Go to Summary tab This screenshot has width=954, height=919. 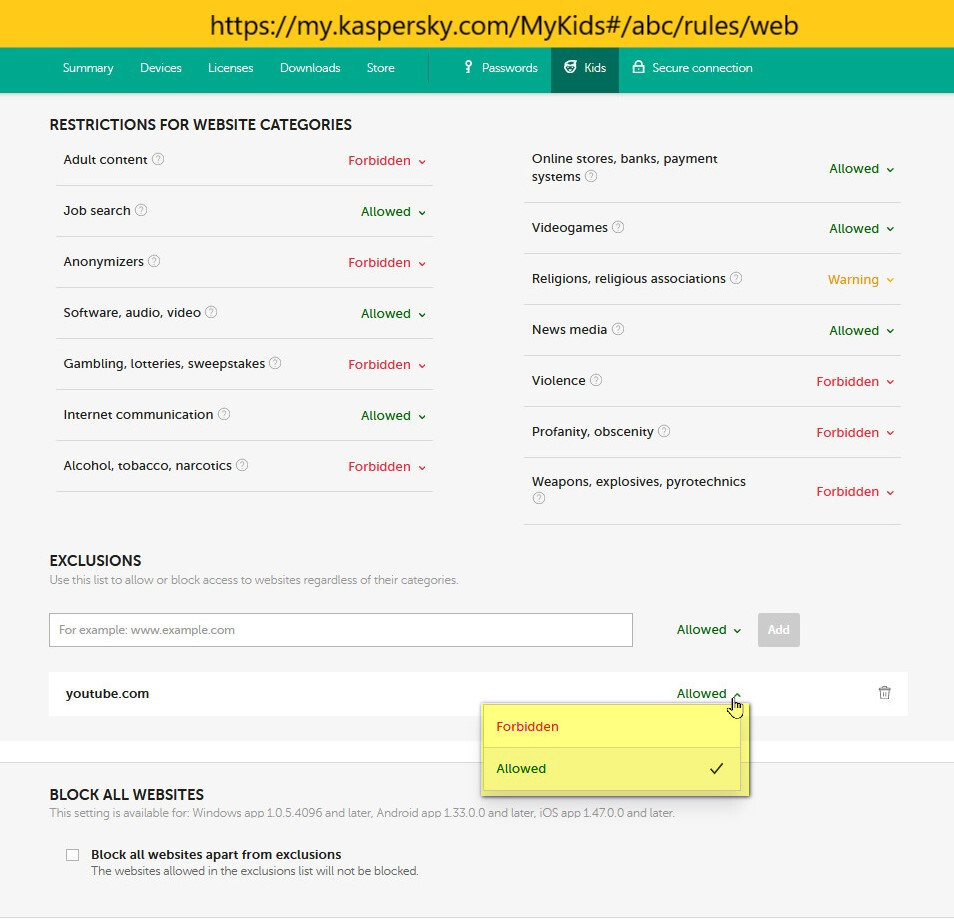point(88,68)
